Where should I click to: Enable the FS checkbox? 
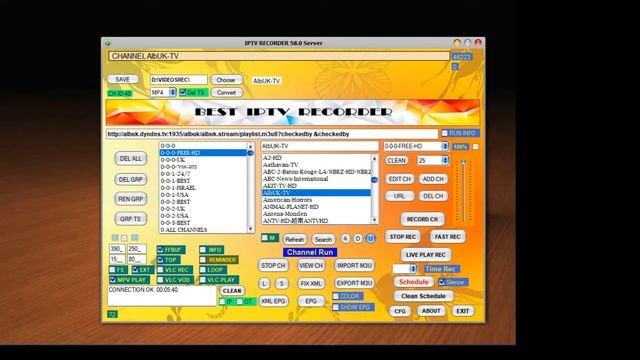click(x=113, y=270)
